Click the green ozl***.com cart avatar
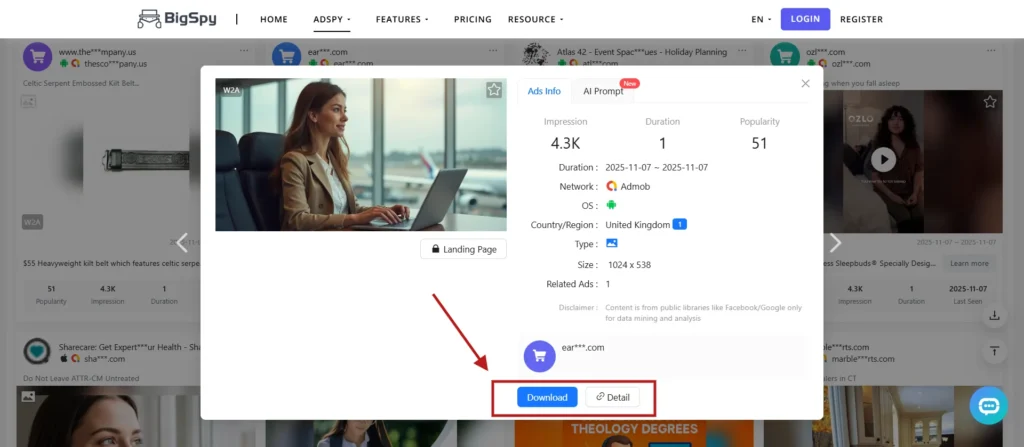1024x447 pixels. 785,56
